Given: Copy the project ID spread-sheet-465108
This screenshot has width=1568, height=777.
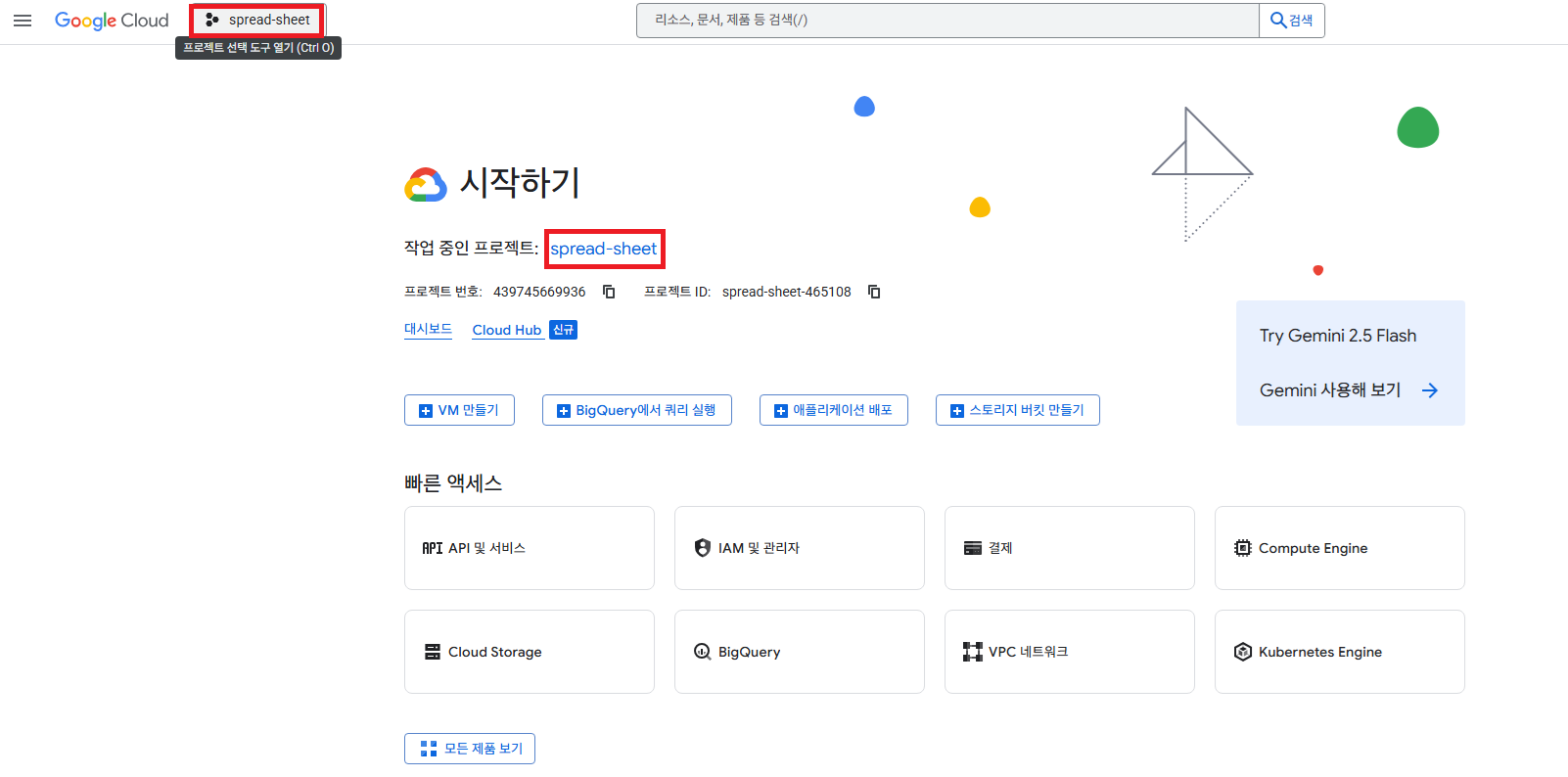Looking at the screenshot, I should [x=874, y=292].
